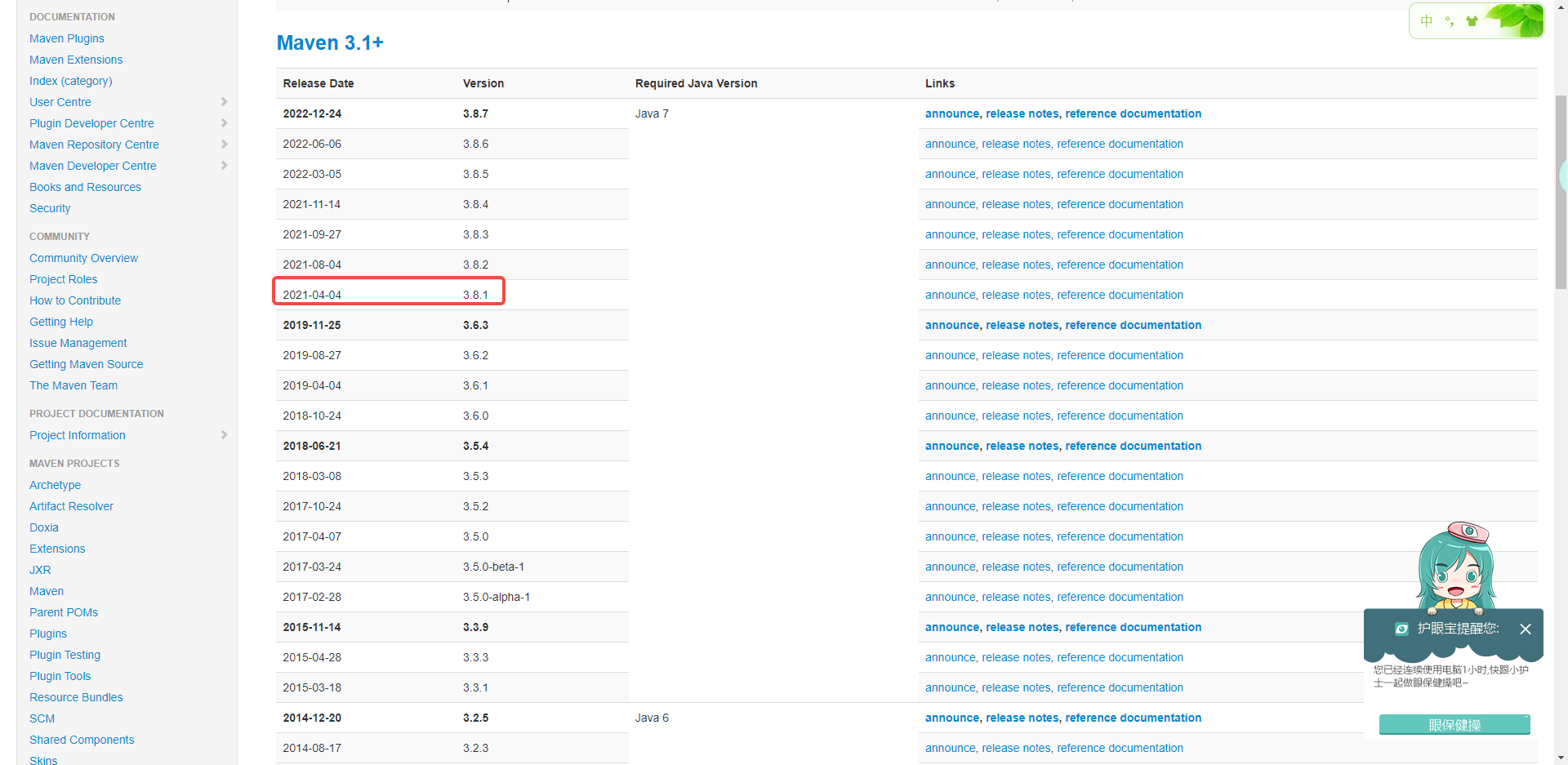Open Resource Bundles link
The height and width of the screenshot is (765, 1568).
coord(76,697)
